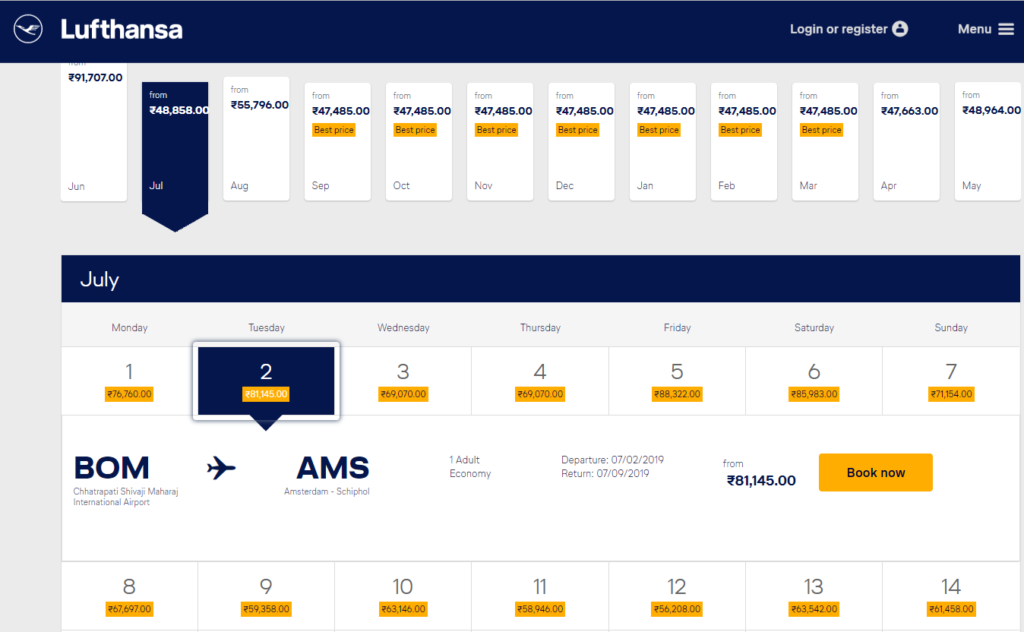The image size is (1024, 632).
Task: Select the May month card
Action: tap(988, 142)
